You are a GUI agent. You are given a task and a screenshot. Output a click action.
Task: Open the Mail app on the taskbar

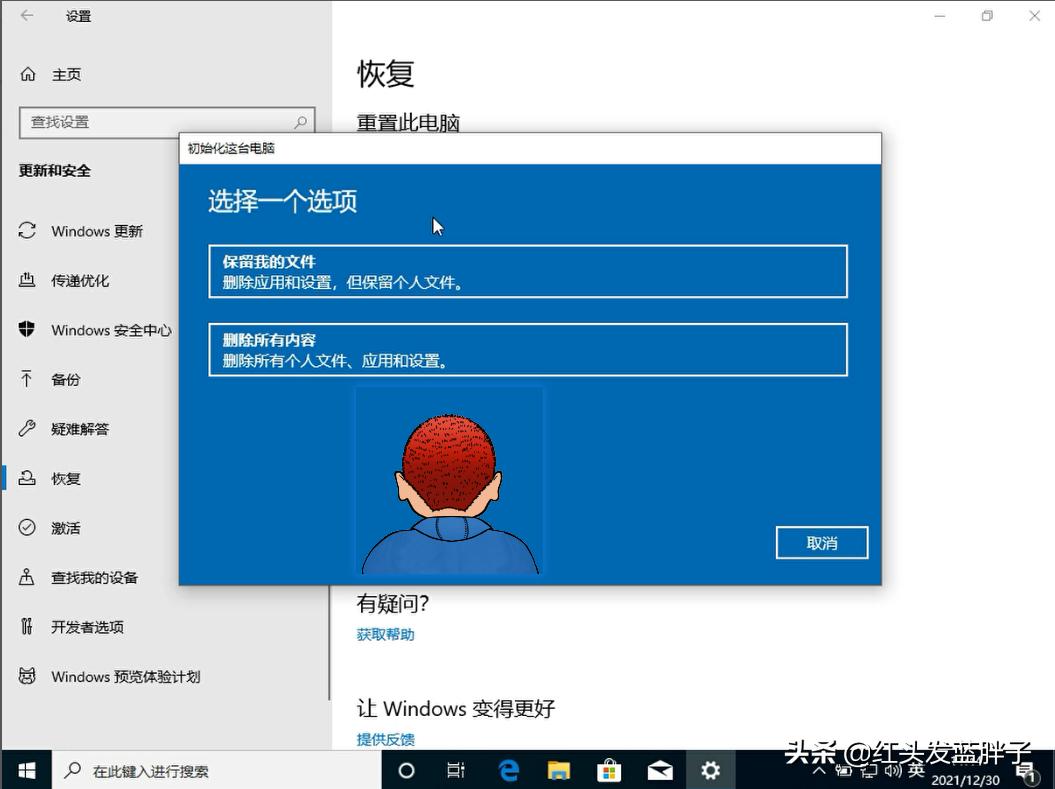(659, 770)
